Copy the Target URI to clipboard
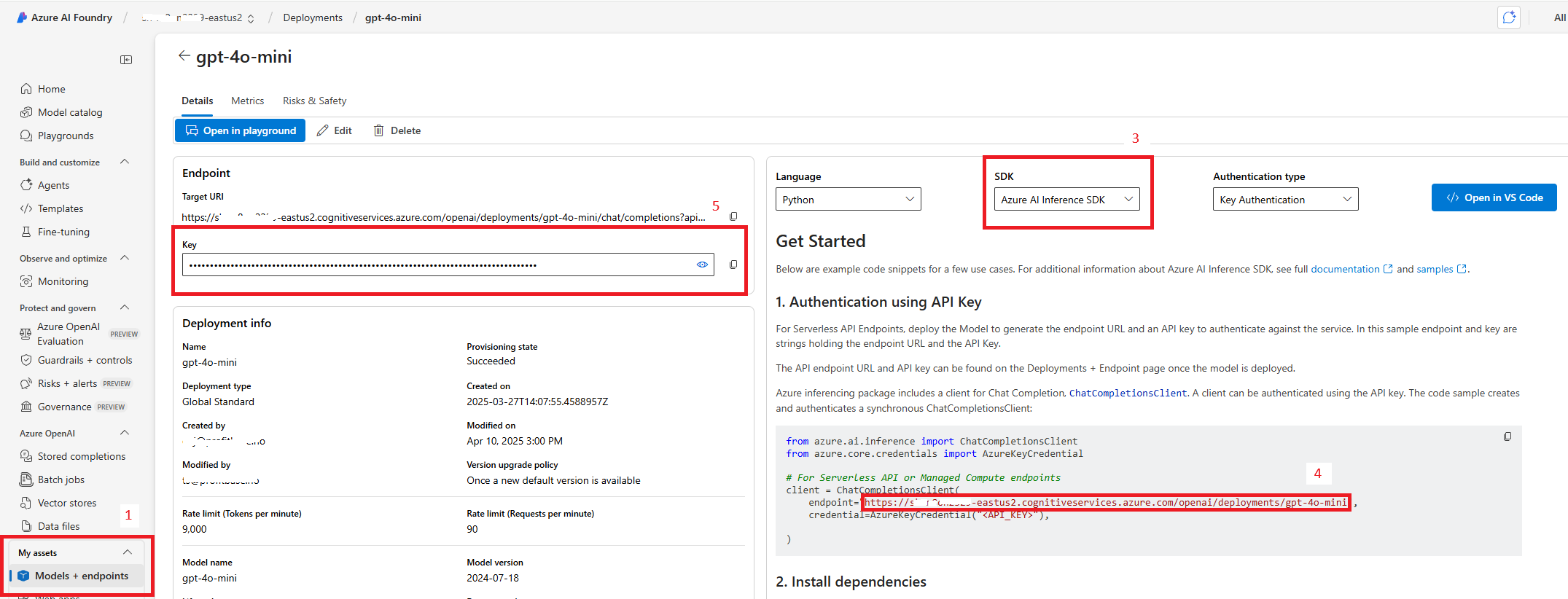1568x599 pixels. (x=733, y=216)
